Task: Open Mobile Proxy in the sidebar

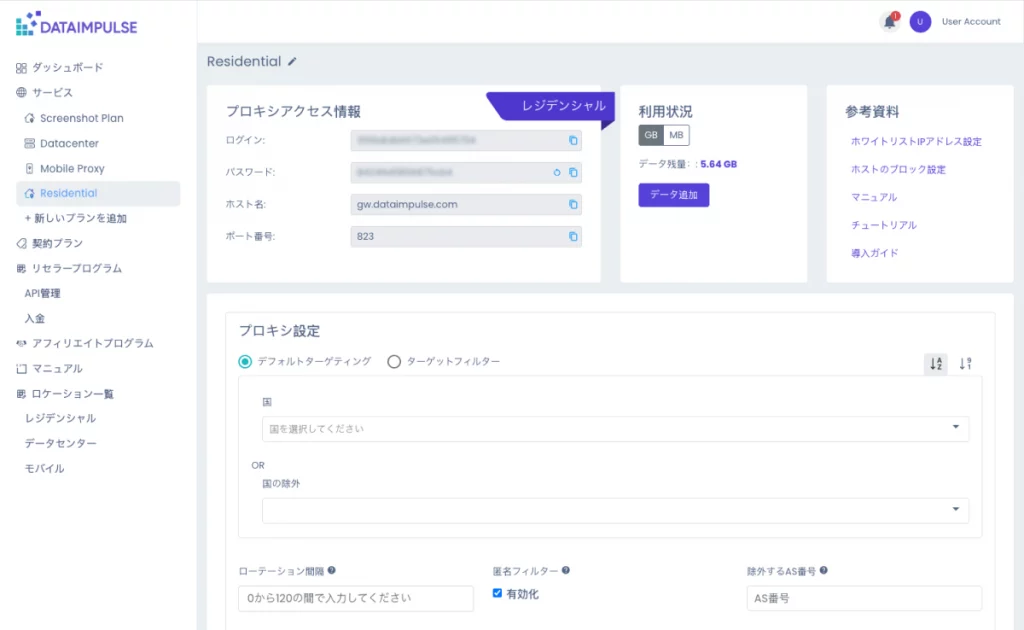Action: (72, 169)
